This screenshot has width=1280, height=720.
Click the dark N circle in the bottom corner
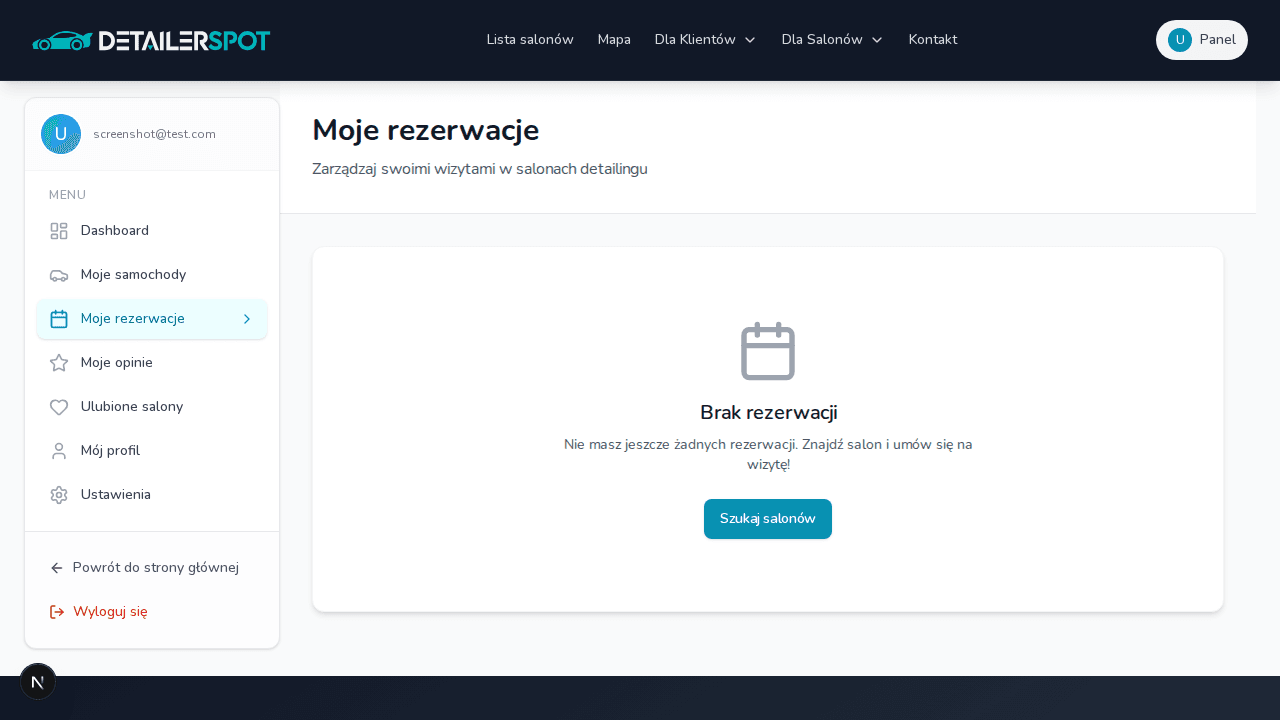38,681
